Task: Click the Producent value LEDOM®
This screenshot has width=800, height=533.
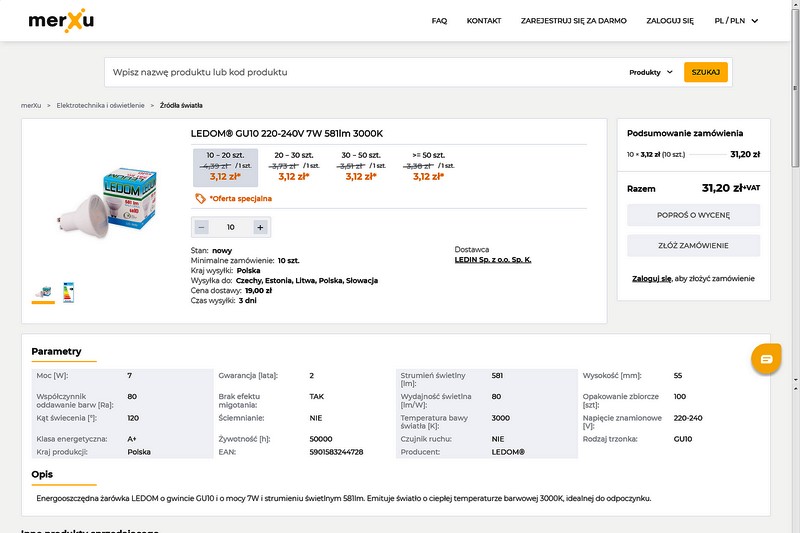Action: 508,452
